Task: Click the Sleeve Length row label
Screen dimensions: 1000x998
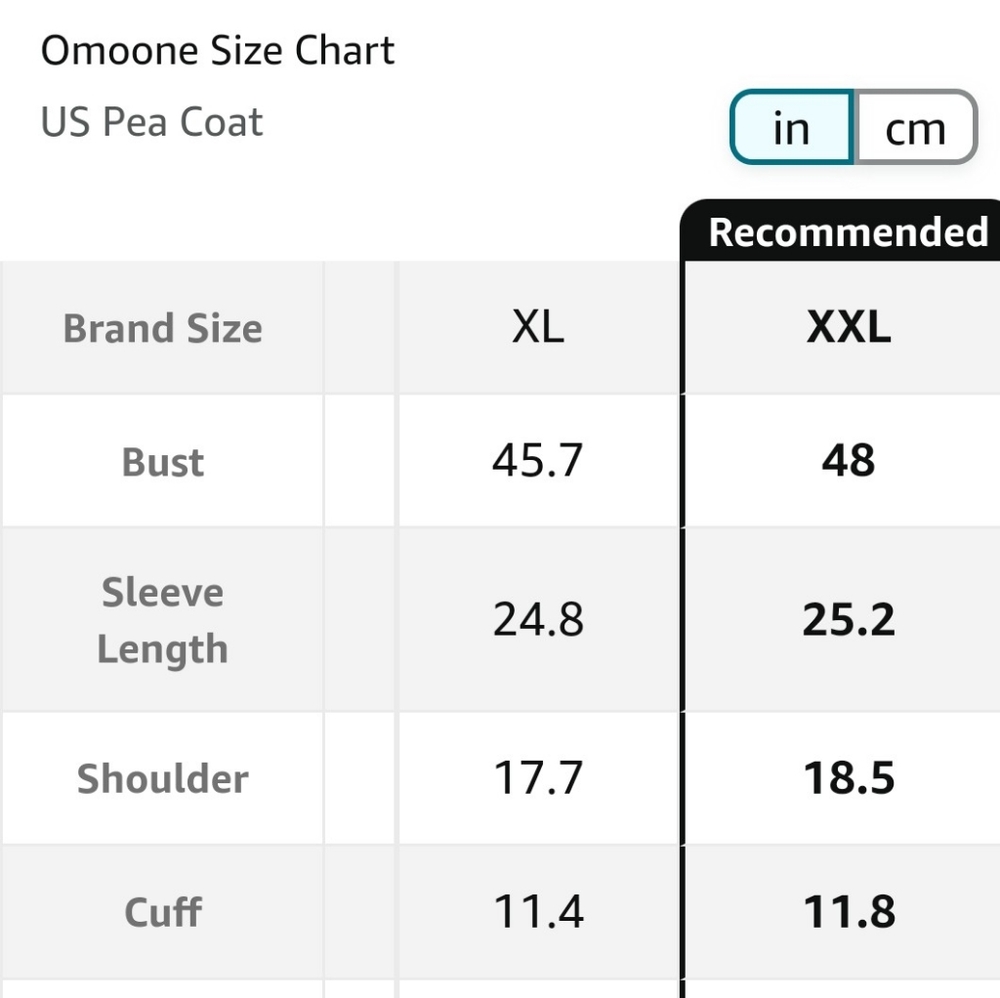Action: [x=163, y=620]
